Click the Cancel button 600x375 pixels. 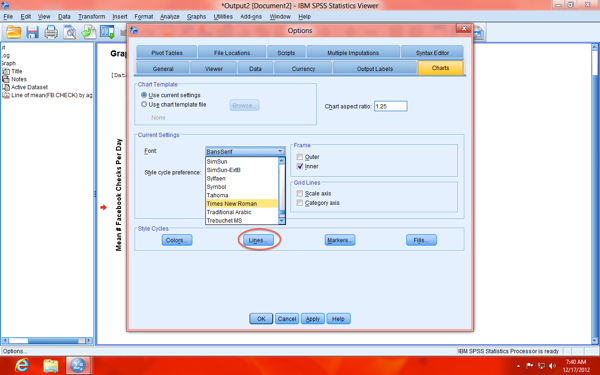click(287, 319)
